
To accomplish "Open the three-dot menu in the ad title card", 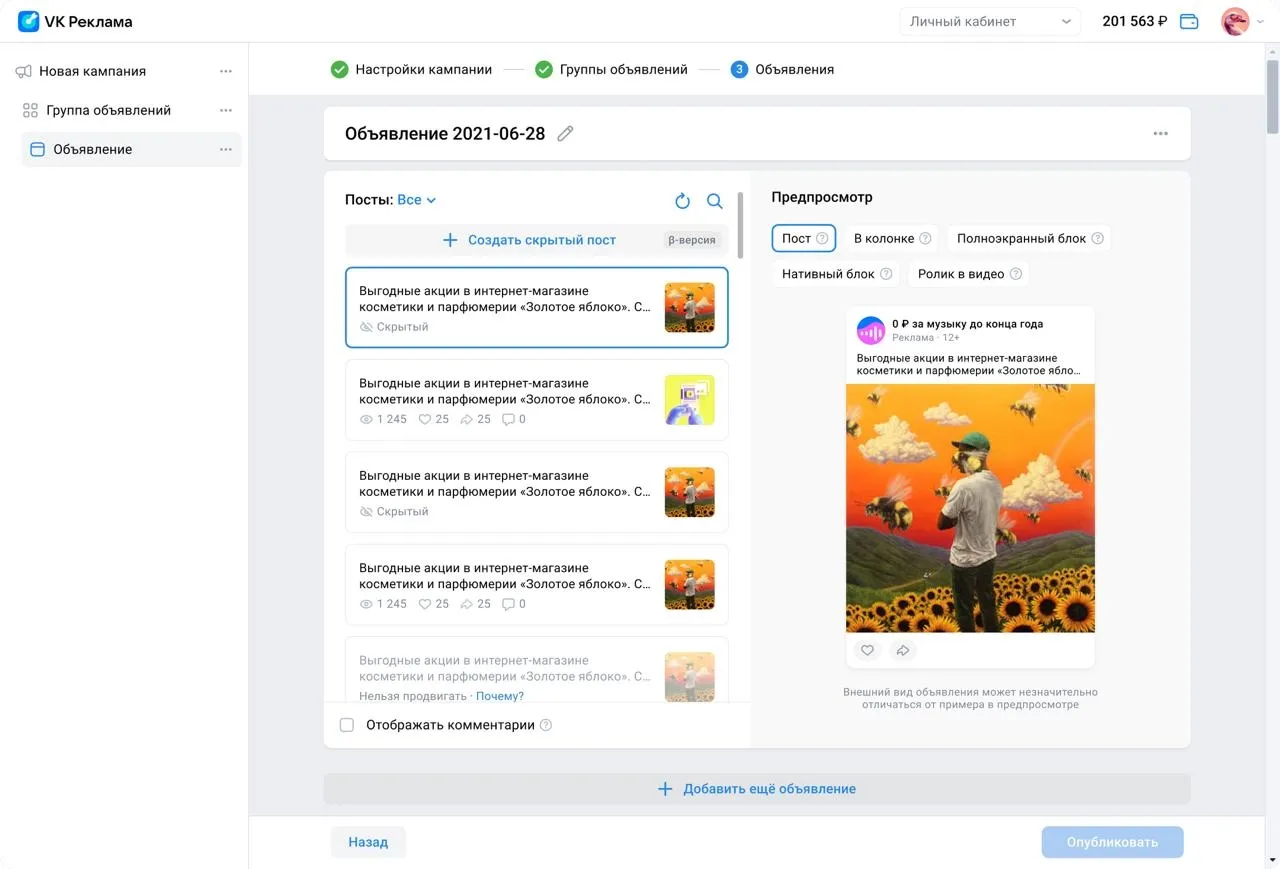I will click(x=1160, y=134).
